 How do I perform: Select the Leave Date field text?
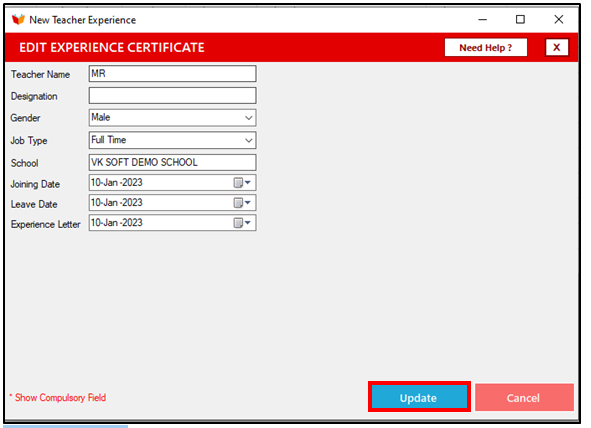click(117, 203)
